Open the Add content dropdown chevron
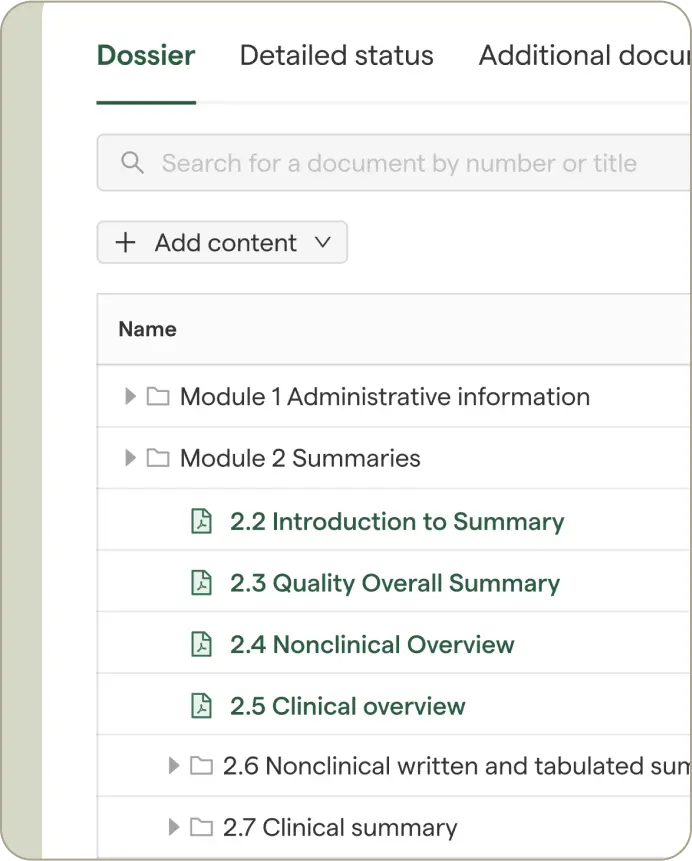 pyautogui.click(x=322, y=243)
